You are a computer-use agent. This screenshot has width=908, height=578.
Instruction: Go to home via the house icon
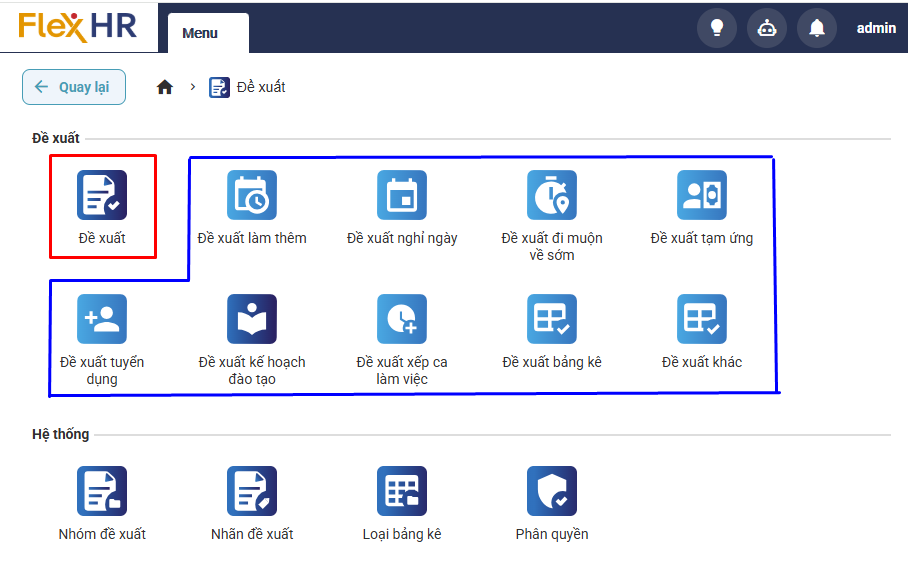tap(165, 87)
